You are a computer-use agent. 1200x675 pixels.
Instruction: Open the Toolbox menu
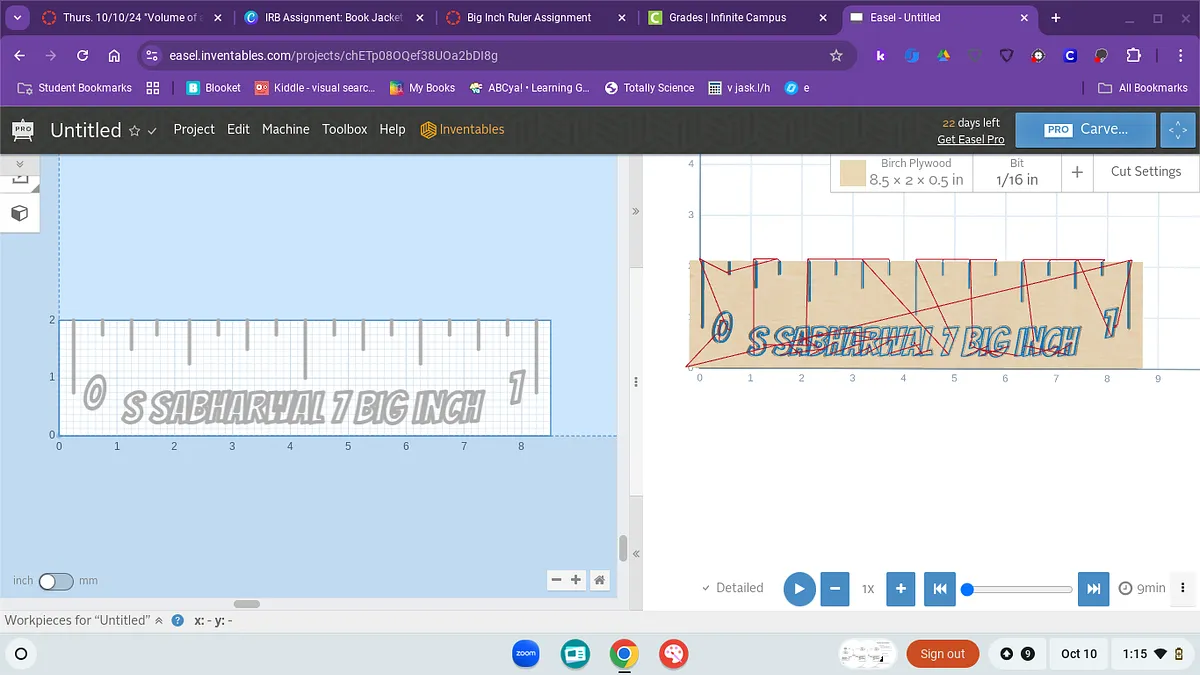(x=344, y=129)
